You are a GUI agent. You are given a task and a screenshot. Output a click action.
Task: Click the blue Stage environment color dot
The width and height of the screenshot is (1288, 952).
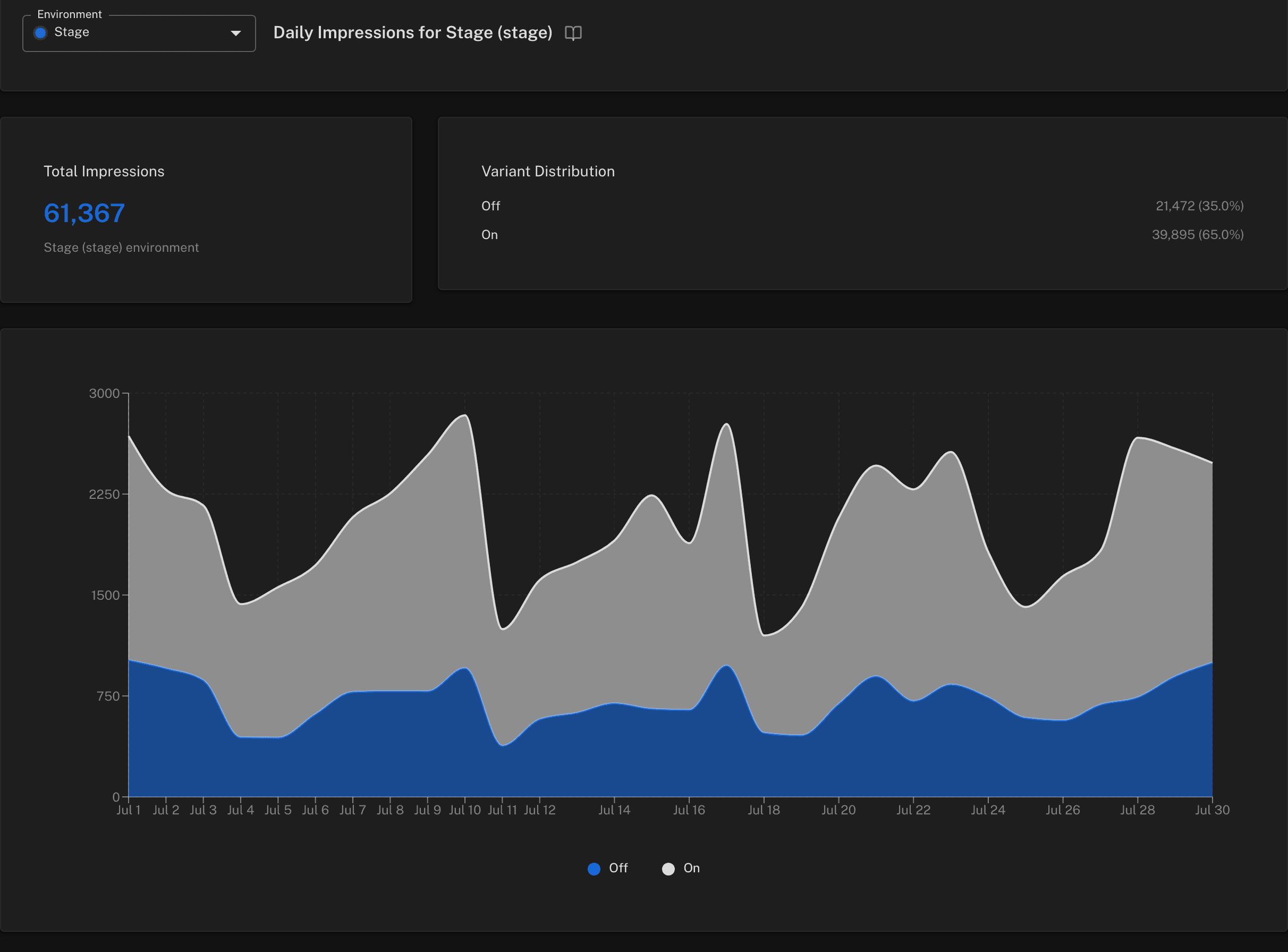click(x=40, y=33)
